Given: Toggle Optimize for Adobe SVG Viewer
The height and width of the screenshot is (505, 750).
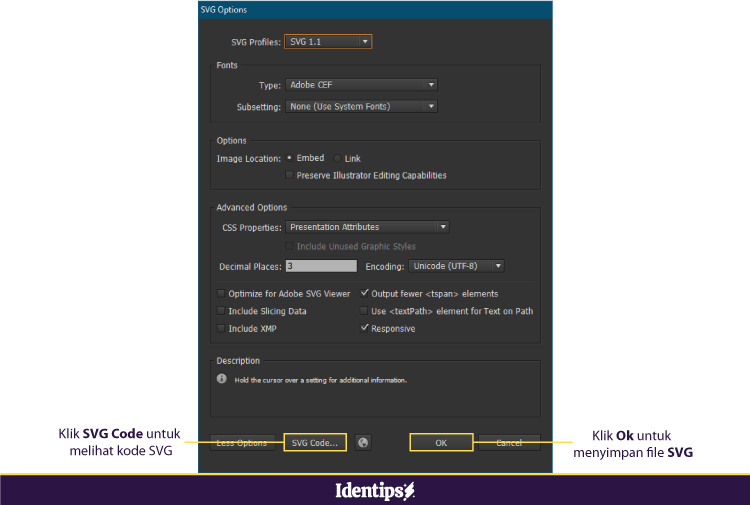Looking at the screenshot, I should point(221,294).
